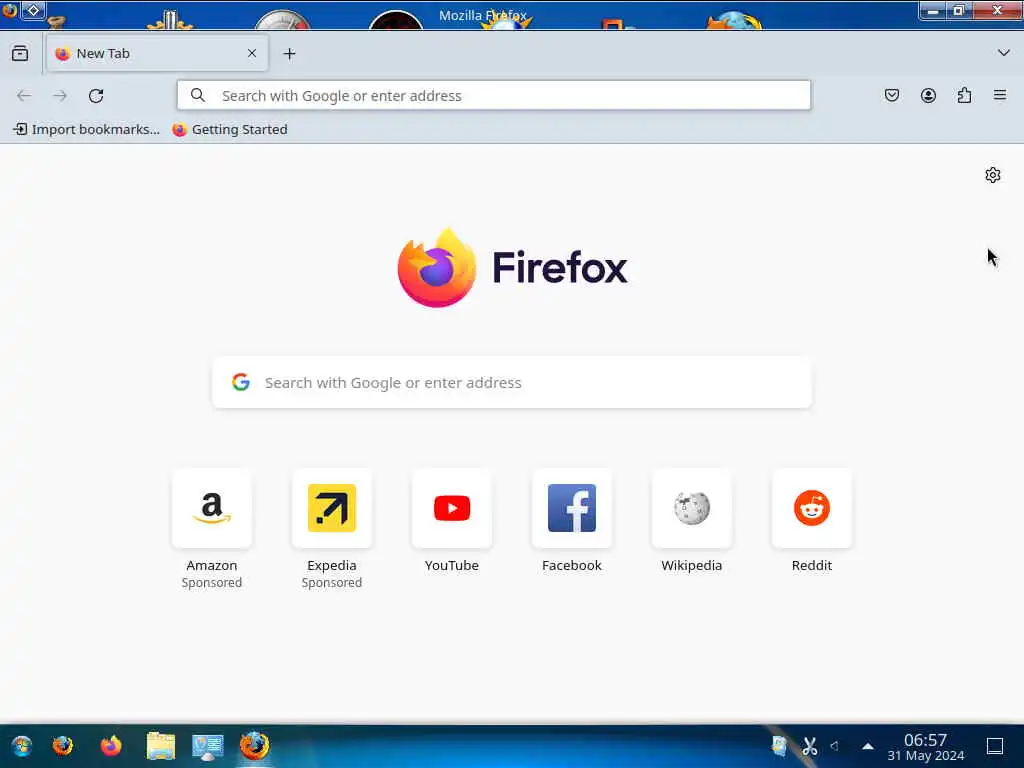Image resolution: width=1024 pixels, height=768 pixels.
Task: Reload the current page
Action: click(x=96, y=96)
